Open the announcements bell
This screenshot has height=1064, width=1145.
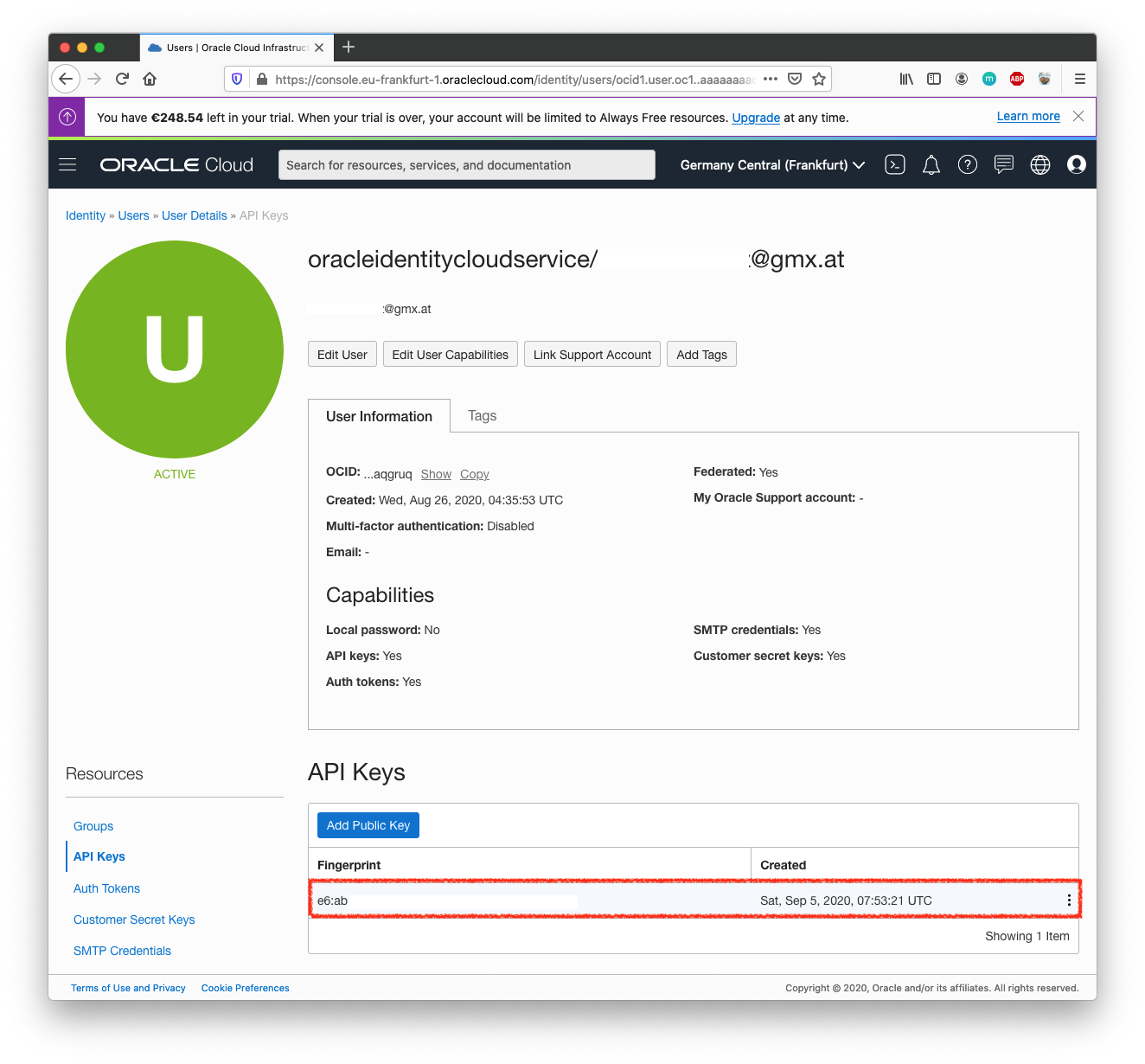point(931,164)
